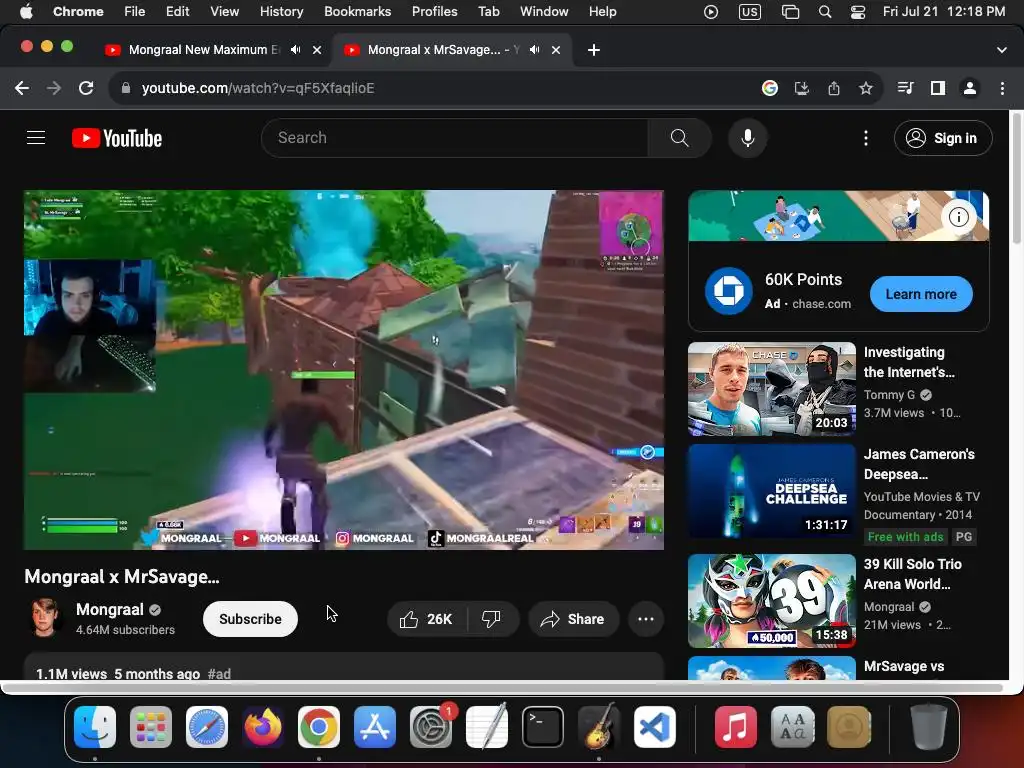Click Learn more on Chase ad
The width and height of the screenshot is (1024, 768).
pyautogui.click(x=921, y=294)
